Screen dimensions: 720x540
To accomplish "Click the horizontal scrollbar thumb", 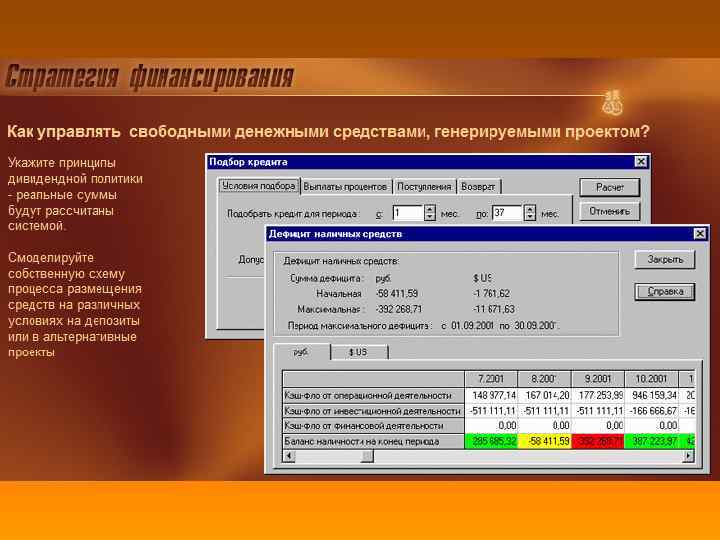I will pos(367,456).
